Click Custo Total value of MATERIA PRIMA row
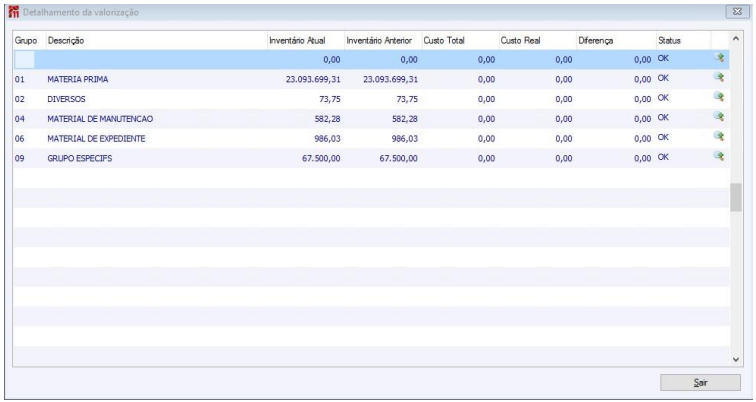The image size is (756, 402). coord(486,80)
